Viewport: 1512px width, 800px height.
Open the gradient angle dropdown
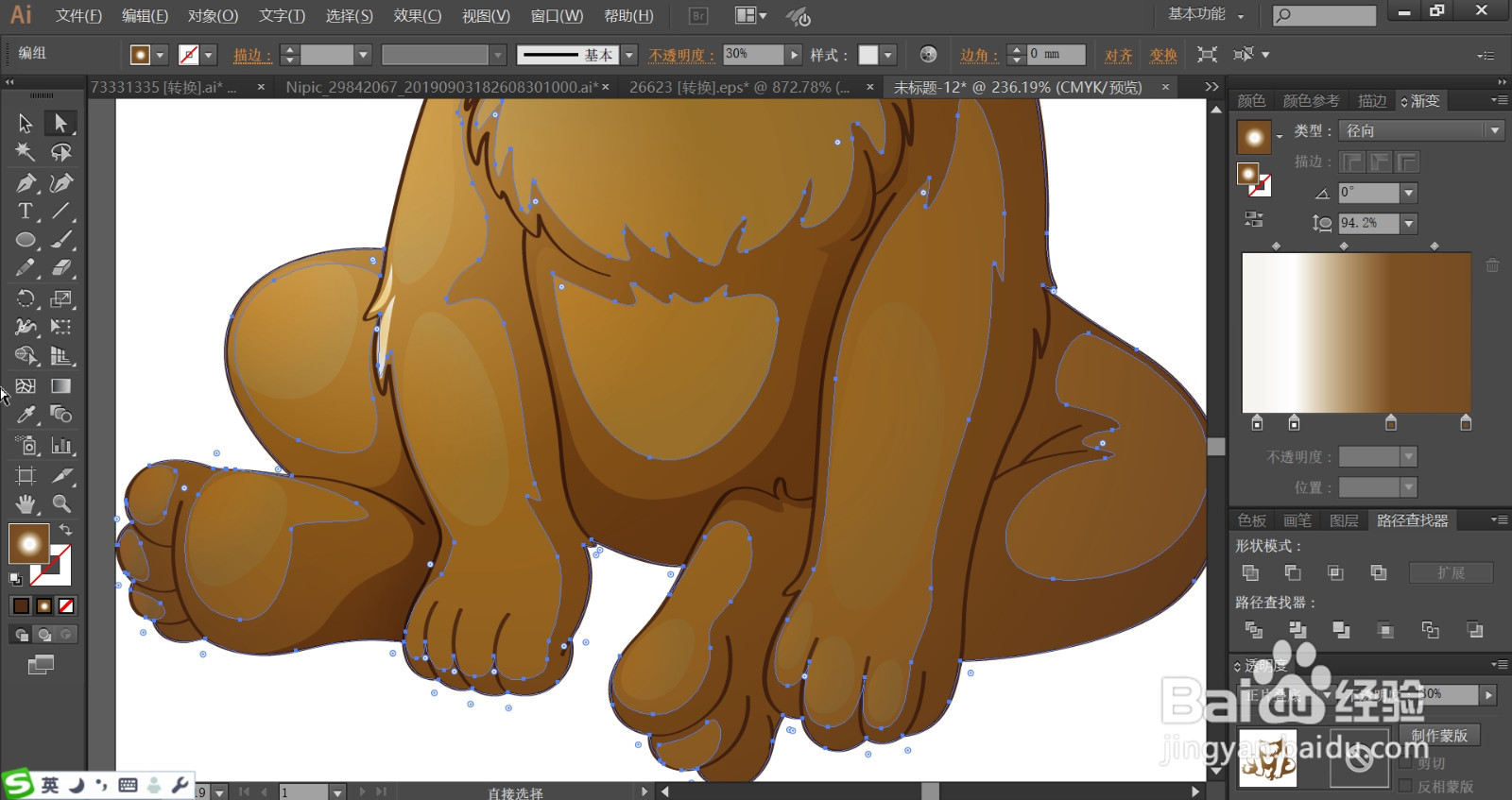[x=1409, y=193]
